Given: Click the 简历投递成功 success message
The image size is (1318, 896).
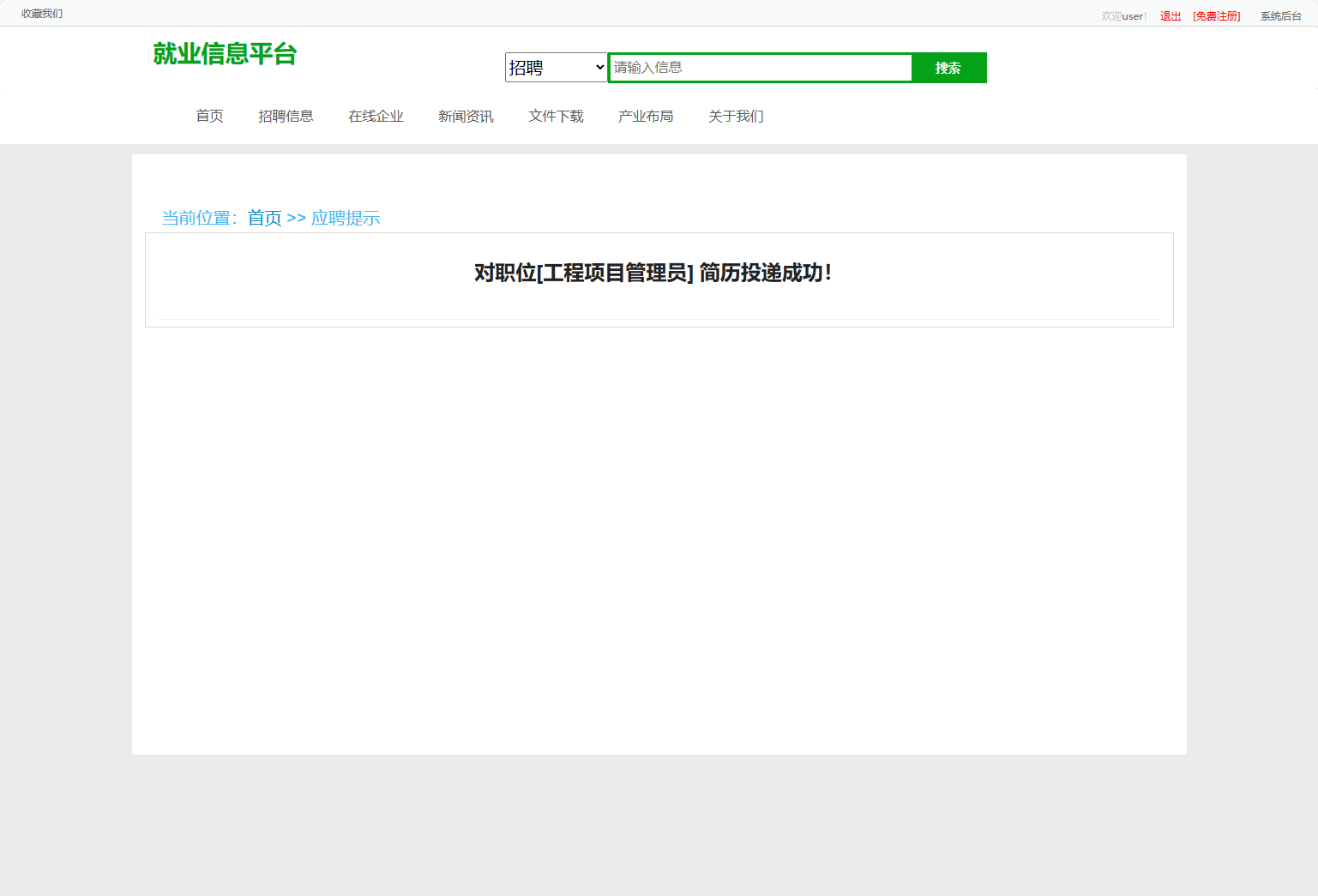Looking at the screenshot, I should coord(653,274).
